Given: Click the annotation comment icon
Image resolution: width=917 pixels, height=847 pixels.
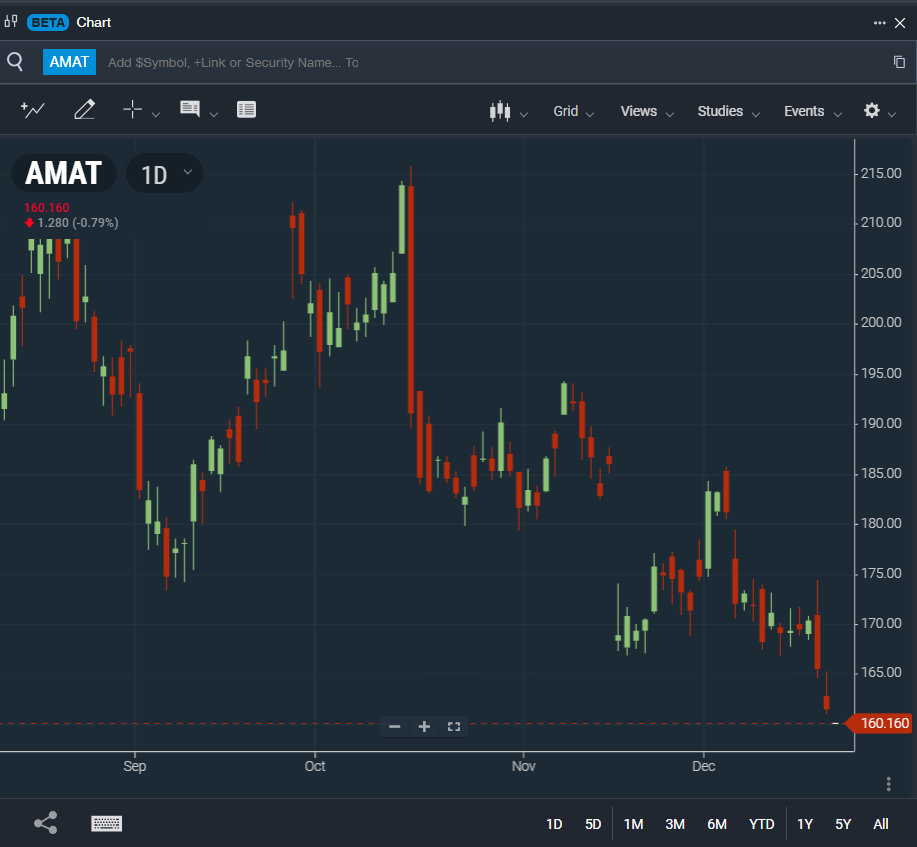Looking at the screenshot, I should pos(190,109).
